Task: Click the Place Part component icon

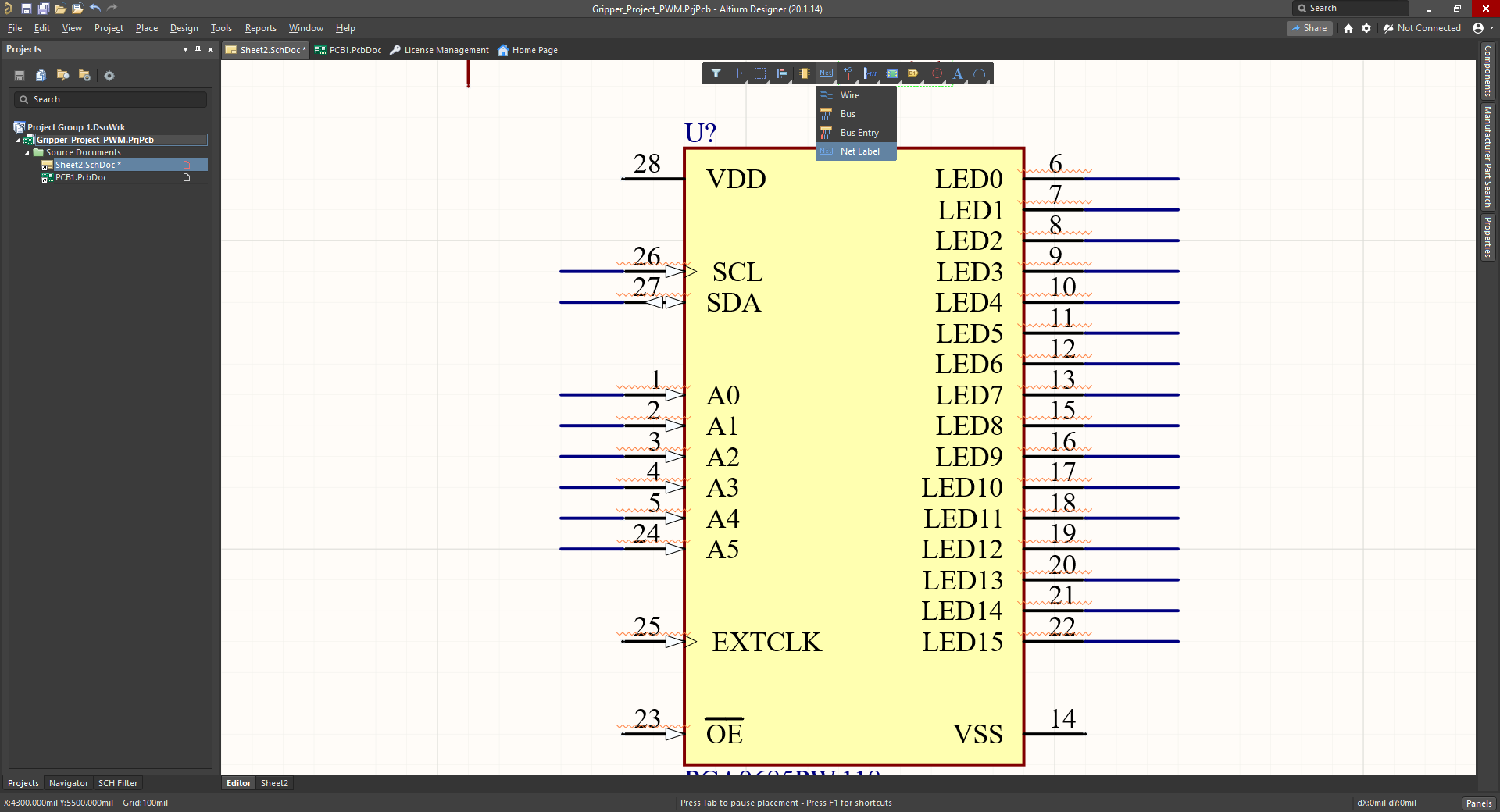Action: [804, 73]
